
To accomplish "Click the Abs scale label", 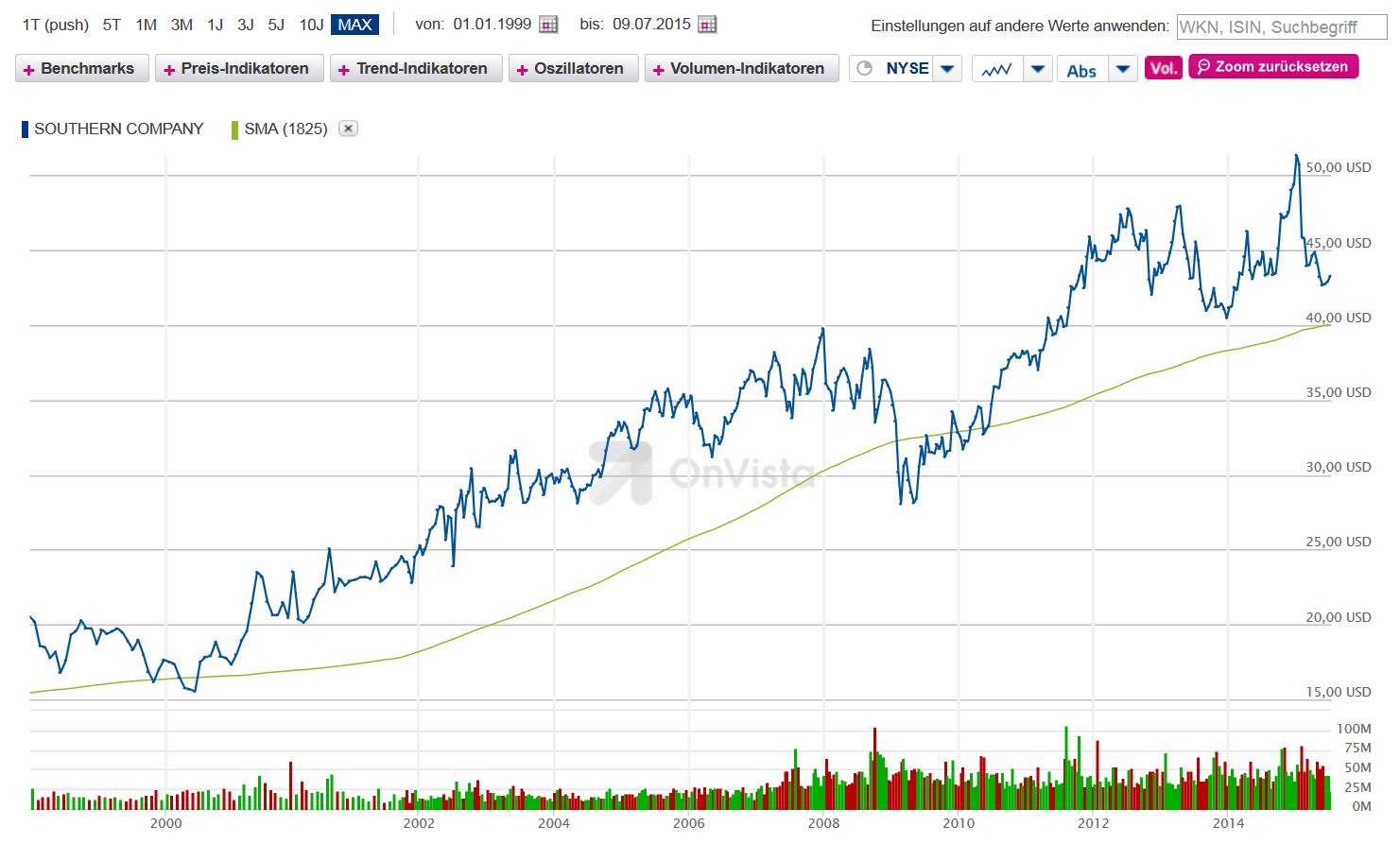I will pos(1081,70).
